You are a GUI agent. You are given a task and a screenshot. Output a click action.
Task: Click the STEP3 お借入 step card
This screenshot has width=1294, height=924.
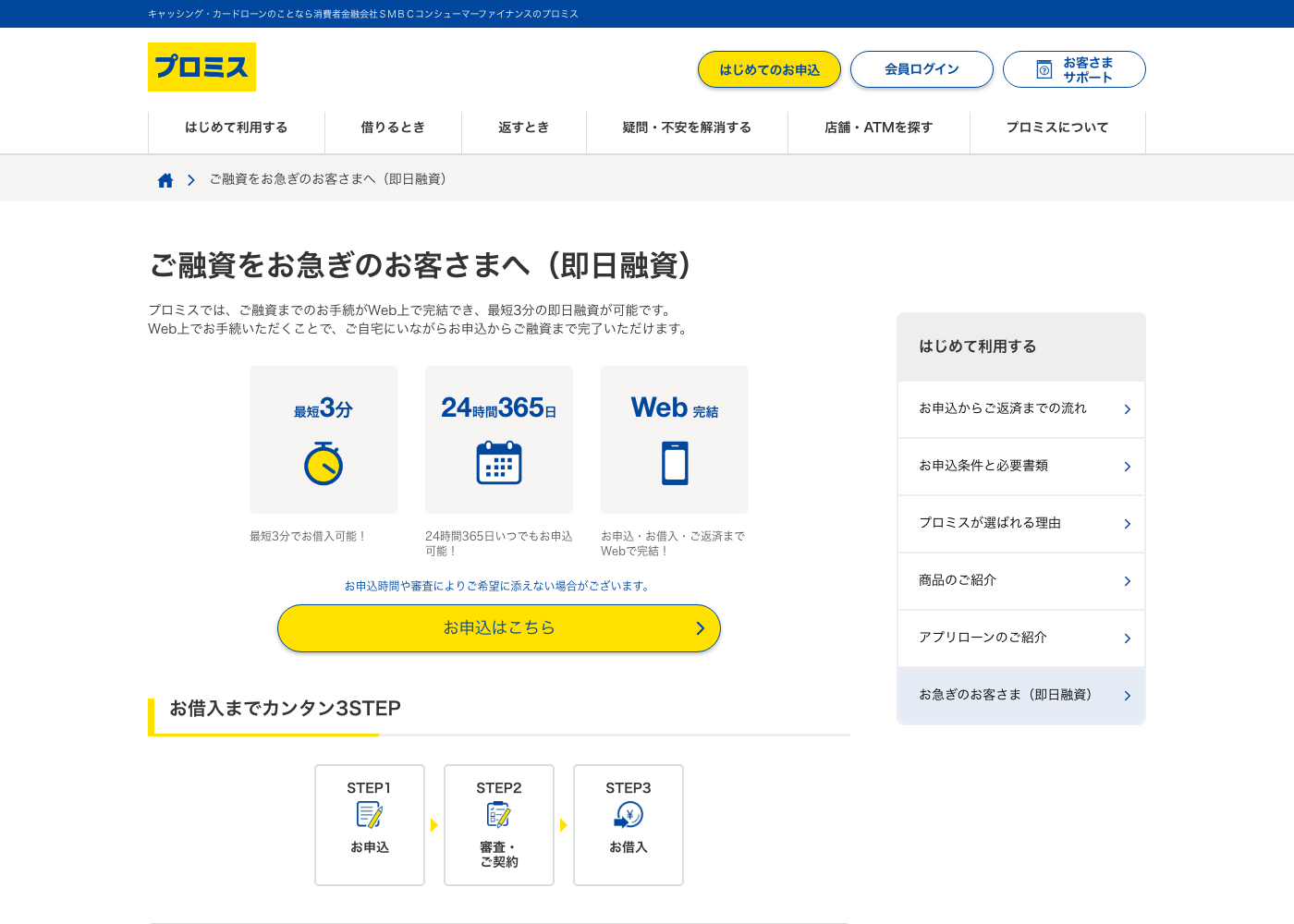point(629,825)
